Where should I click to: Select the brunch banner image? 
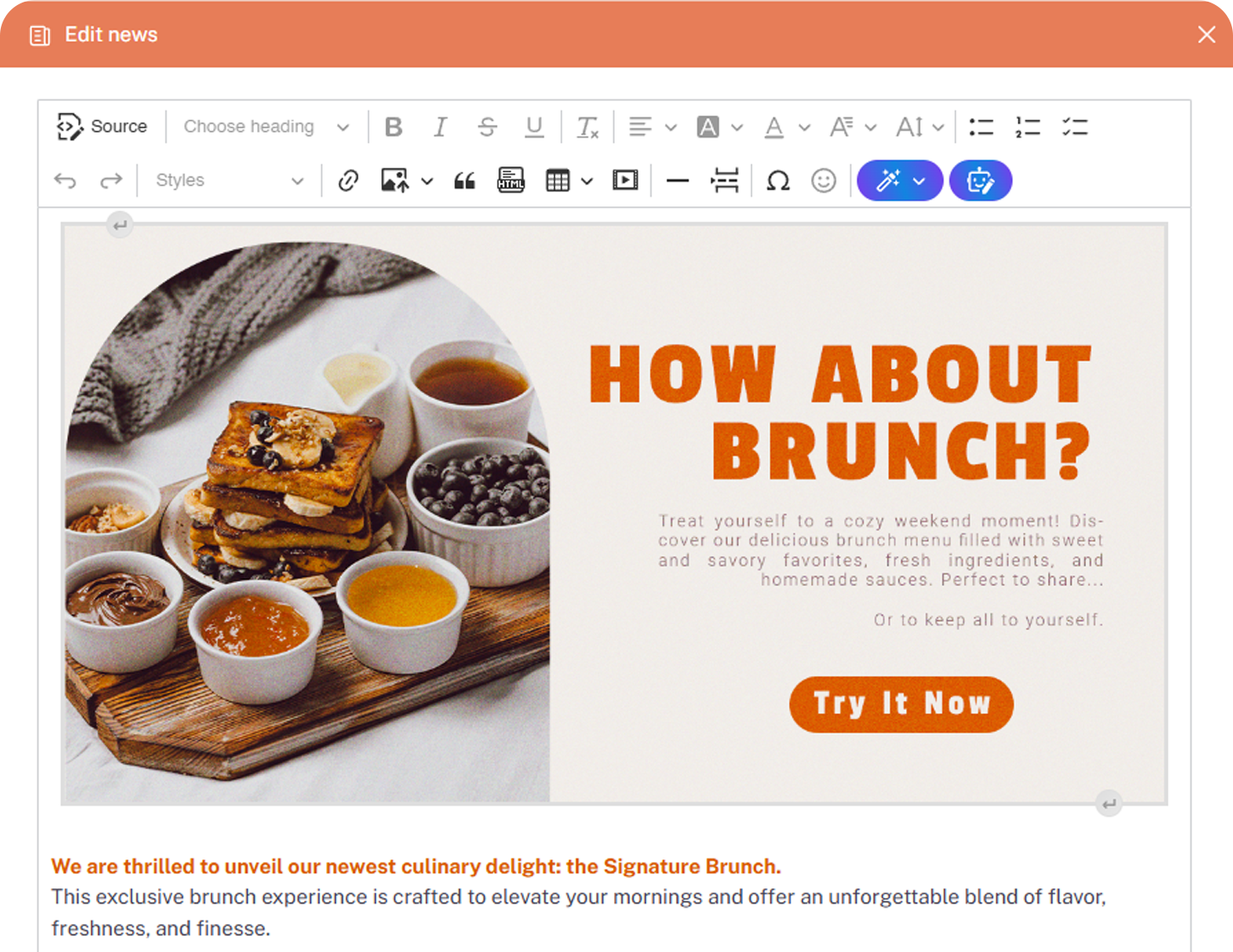pos(614,514)
